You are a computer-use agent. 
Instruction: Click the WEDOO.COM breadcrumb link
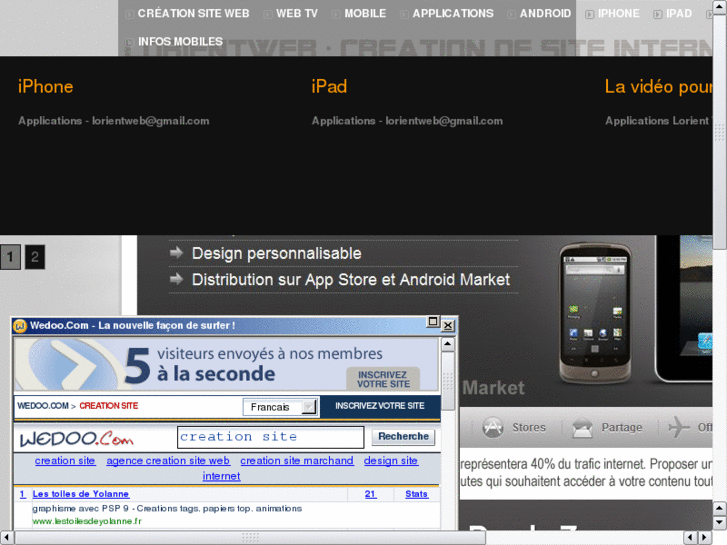pyautogui.click(x=43, y=406)
